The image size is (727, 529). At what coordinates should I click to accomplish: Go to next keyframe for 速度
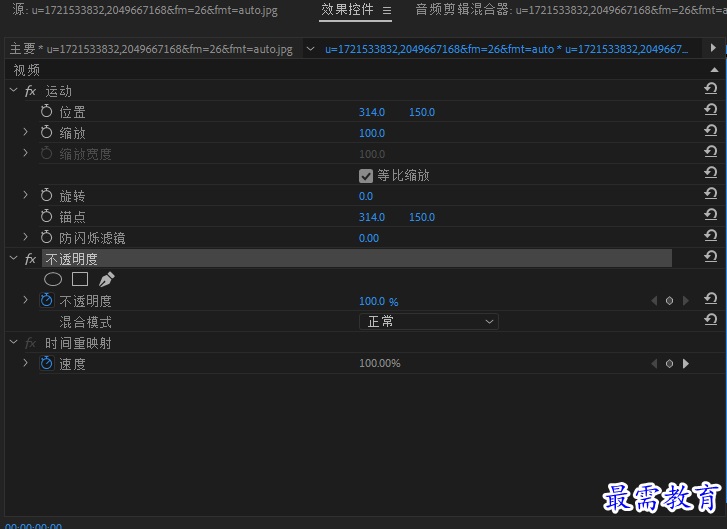[x=686, y=364]
